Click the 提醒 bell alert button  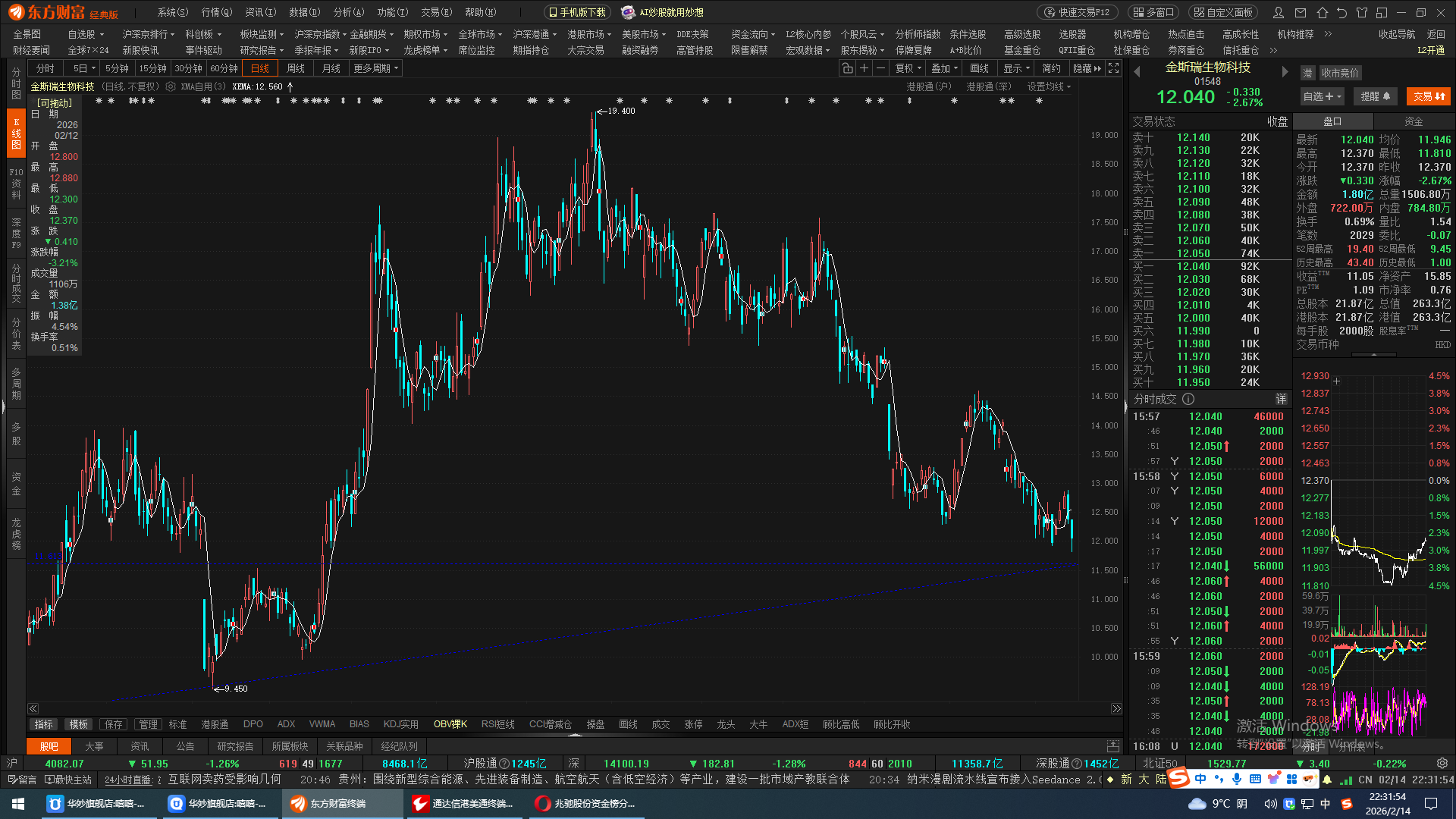(1375, 96)
